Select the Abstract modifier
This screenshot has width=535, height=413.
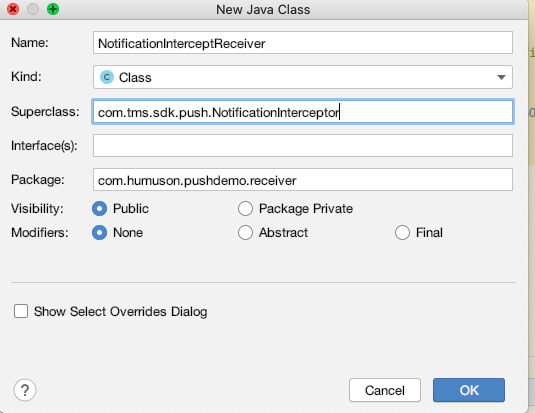click(x=245, y=233)
